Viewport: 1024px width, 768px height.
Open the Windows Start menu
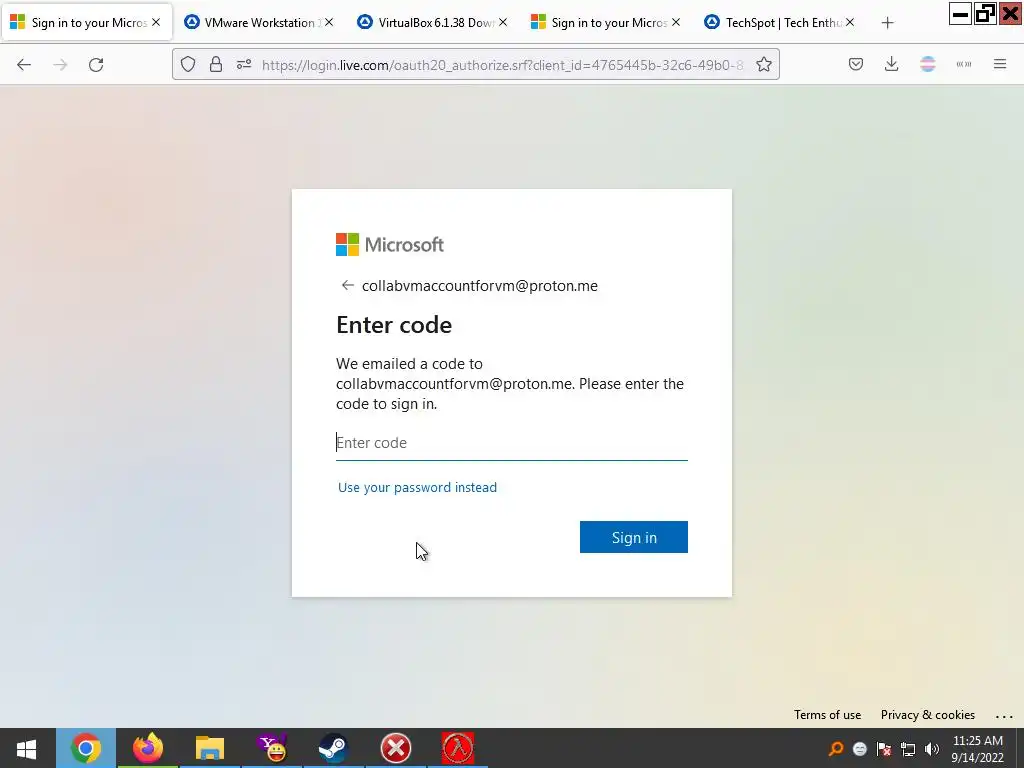26,748
